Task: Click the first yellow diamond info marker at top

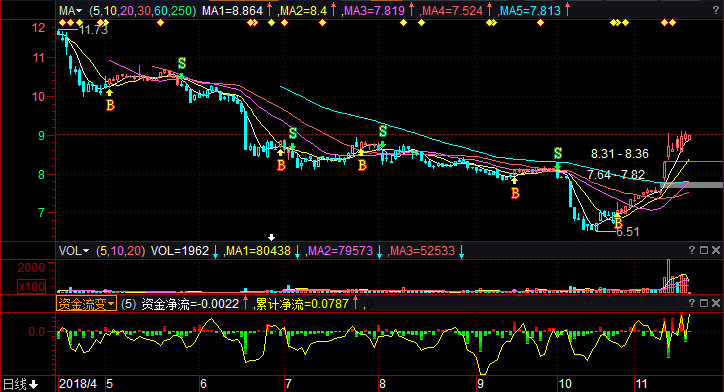Action: [62, 23]
